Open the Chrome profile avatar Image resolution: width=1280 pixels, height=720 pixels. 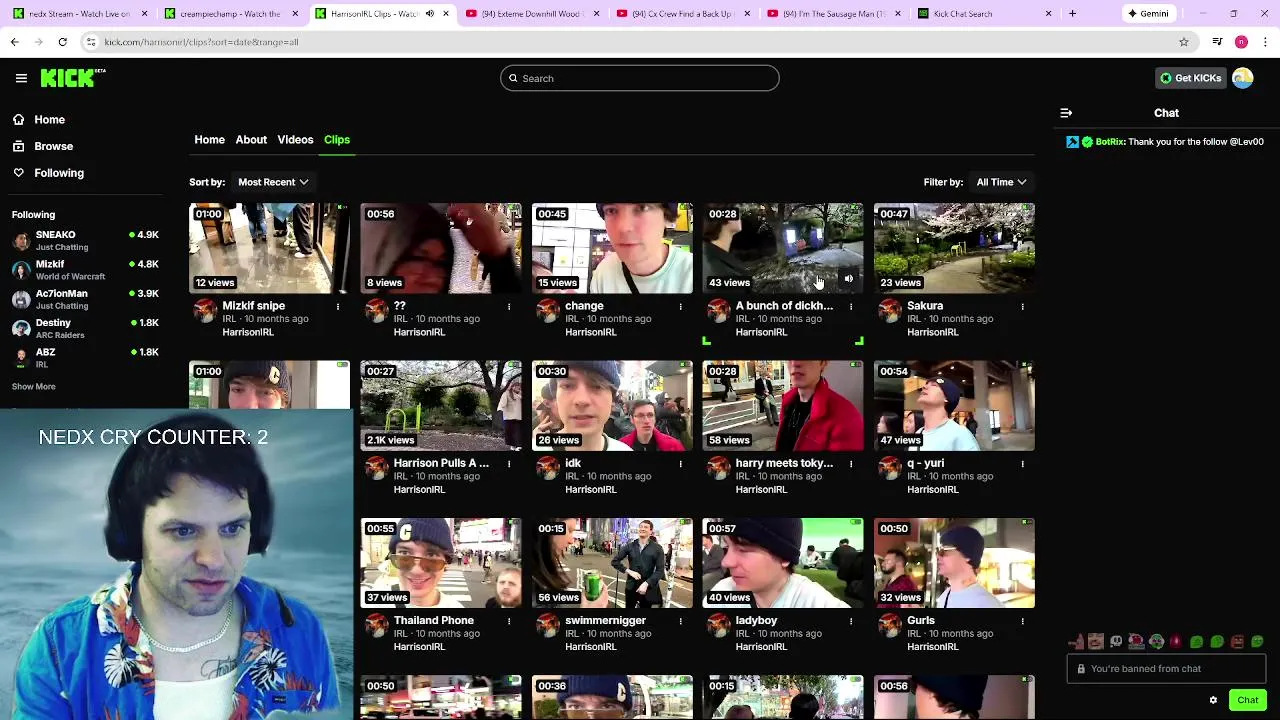click(x=1241, y=42)
